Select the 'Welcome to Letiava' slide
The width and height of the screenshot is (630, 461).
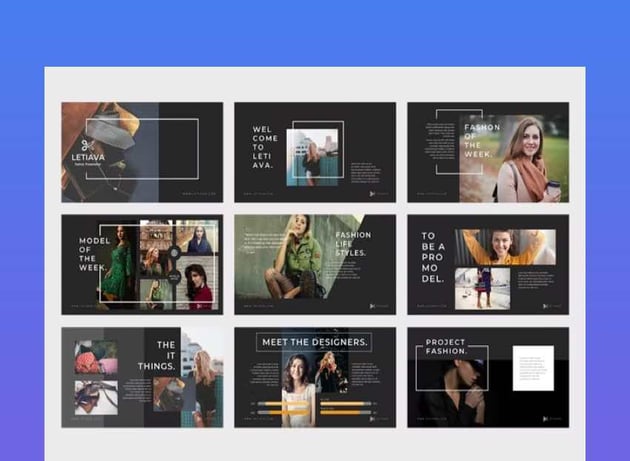point(314,152)
